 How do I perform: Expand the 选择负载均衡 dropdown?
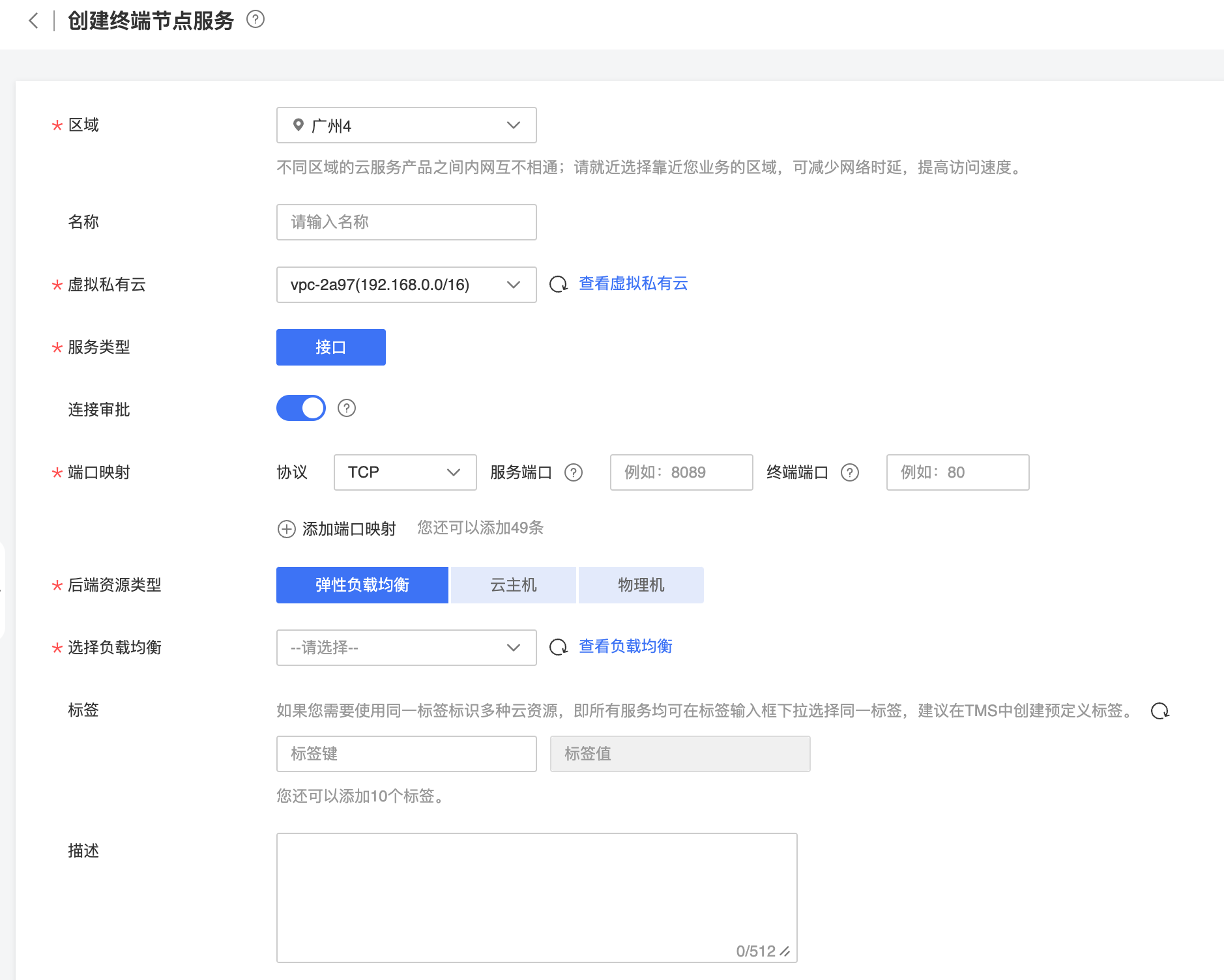pyautogui.click(x=406, y=648)
